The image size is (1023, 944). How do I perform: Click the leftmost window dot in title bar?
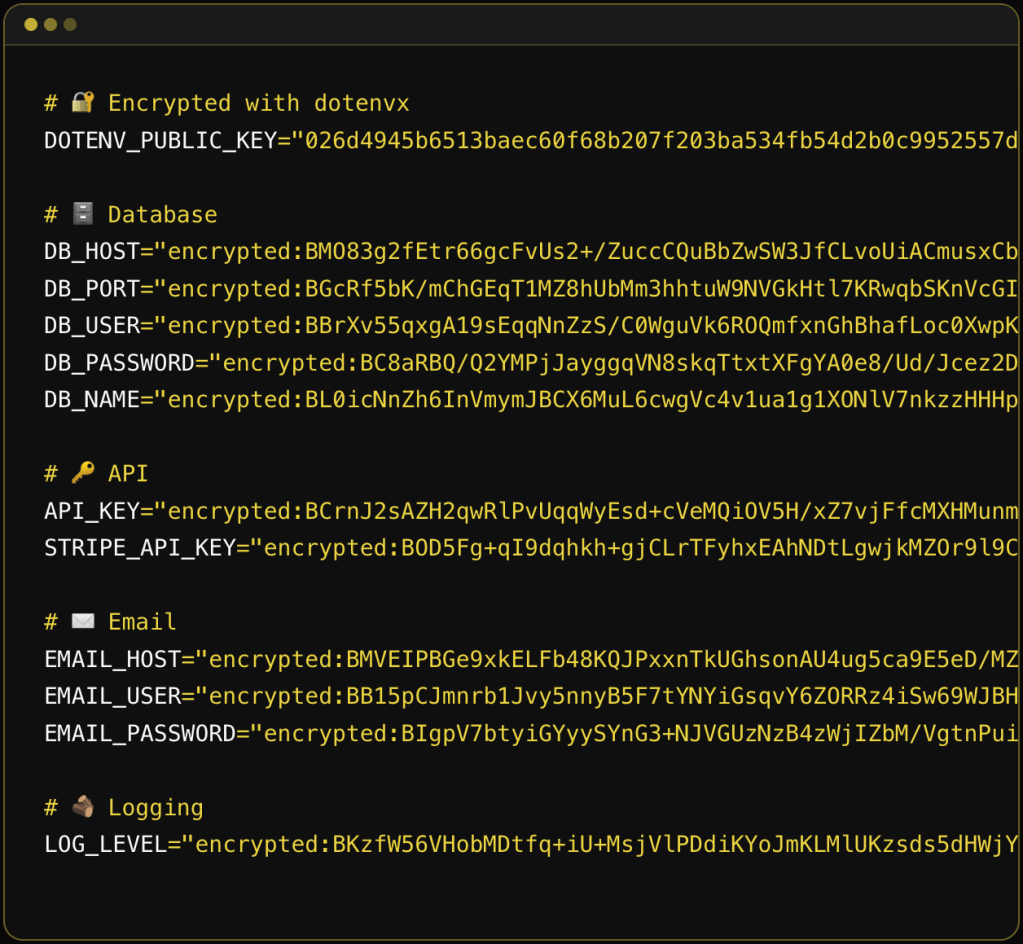tap(31, 24)
